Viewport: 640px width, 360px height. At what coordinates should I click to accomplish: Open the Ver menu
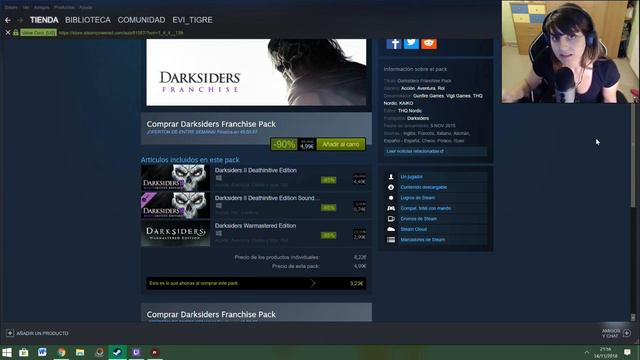pos(26,7)
